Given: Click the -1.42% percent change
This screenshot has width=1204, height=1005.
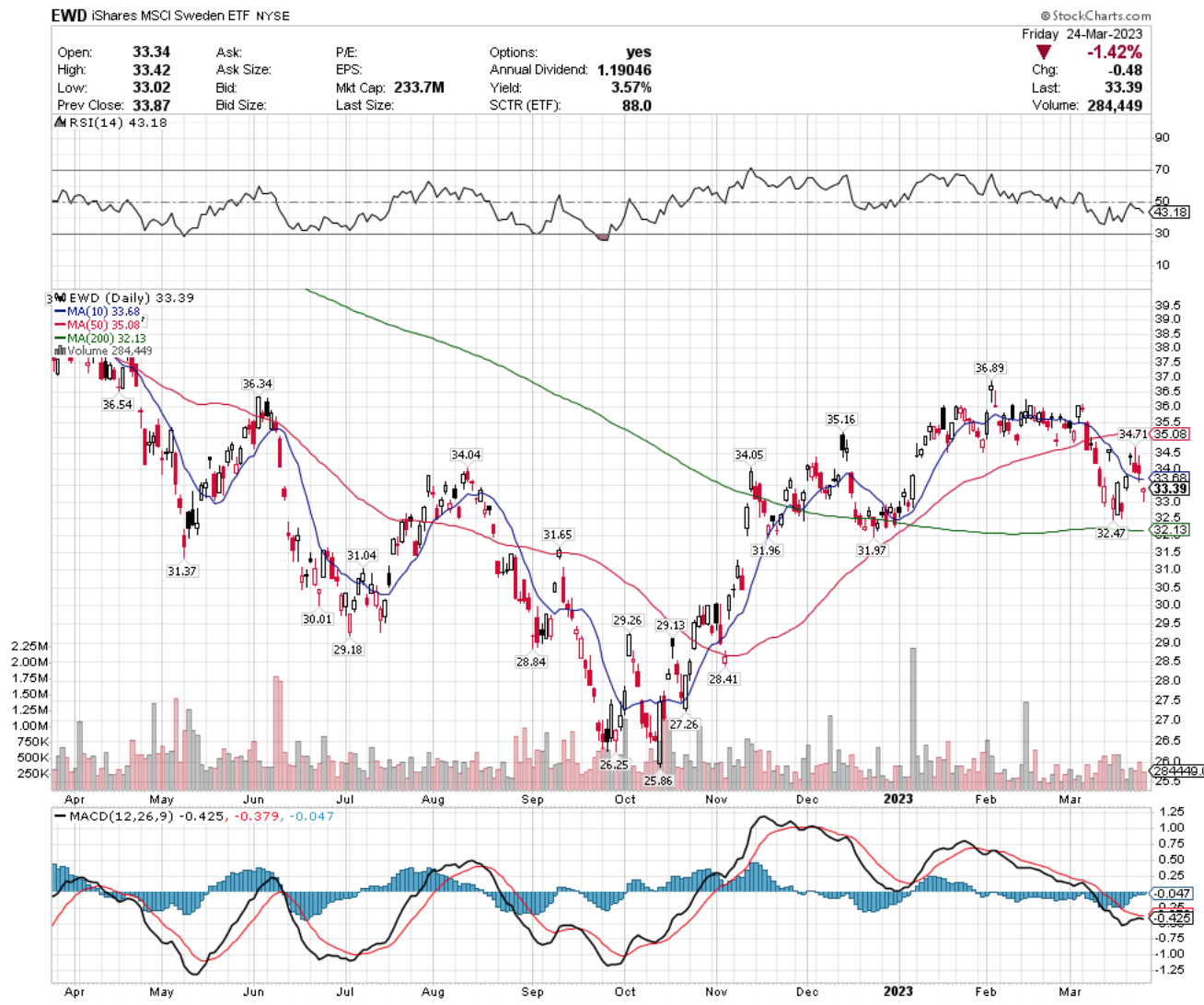Looking at the screenshot, I should click(1114, 52).
